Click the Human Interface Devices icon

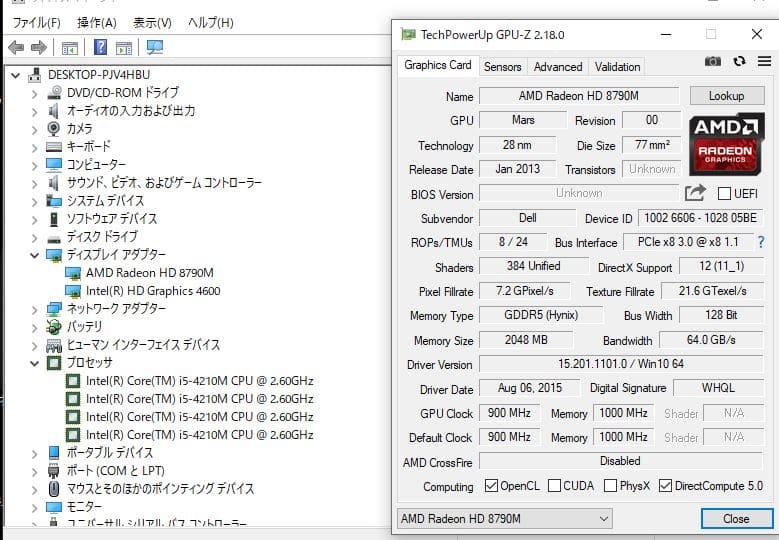tap(54, 345)
